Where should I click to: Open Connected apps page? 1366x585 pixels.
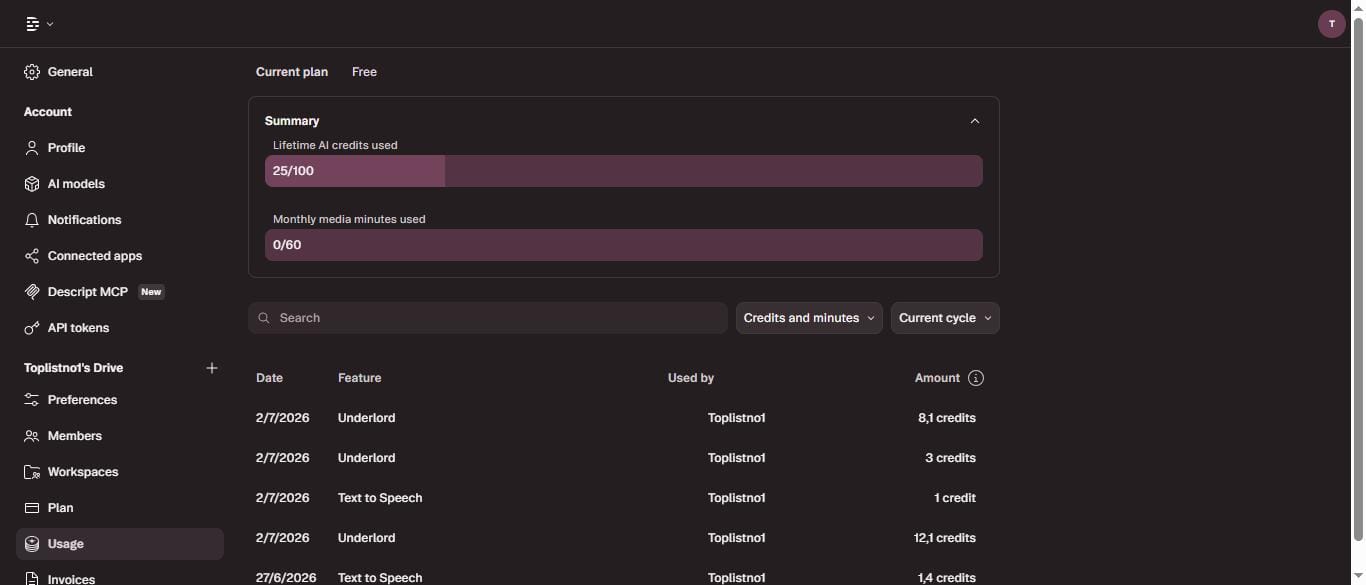[120, 256]
